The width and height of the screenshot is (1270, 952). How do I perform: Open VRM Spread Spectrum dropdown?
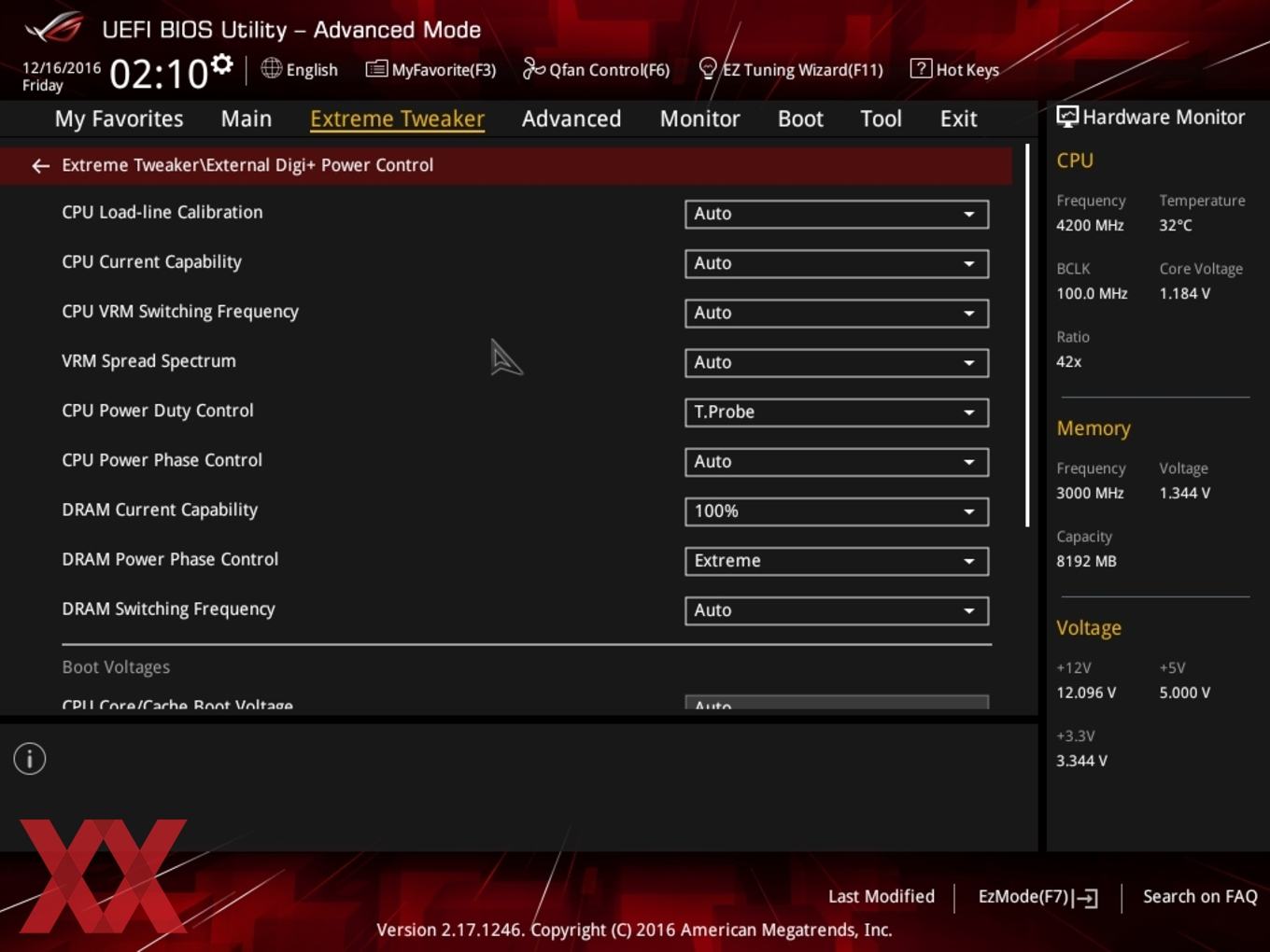pos(837,362)
